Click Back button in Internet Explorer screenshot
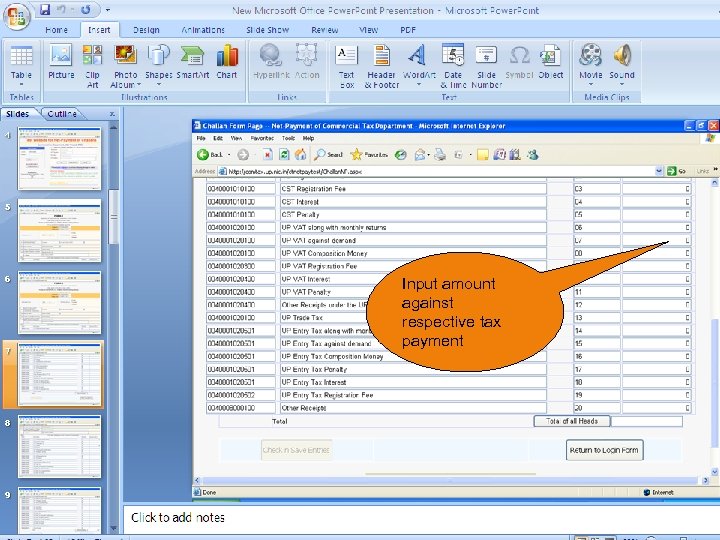The width and height of the screenshot is (720, 540). [x=210, y=155]
